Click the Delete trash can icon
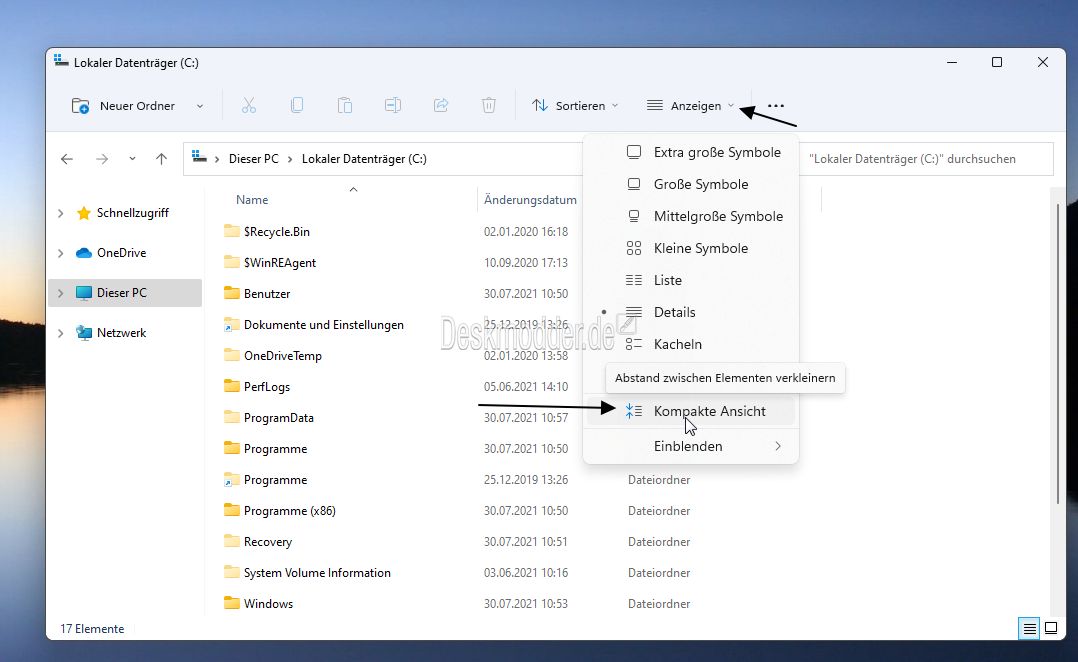Screen dimensions: 1078x662 (x=488, y=105)
